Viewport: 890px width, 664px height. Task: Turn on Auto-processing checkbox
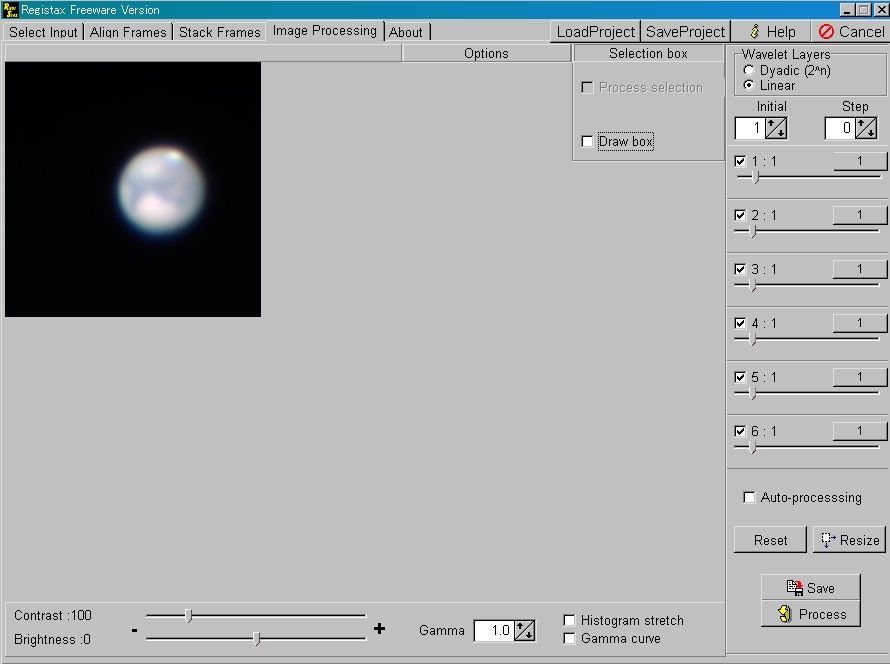749,498
